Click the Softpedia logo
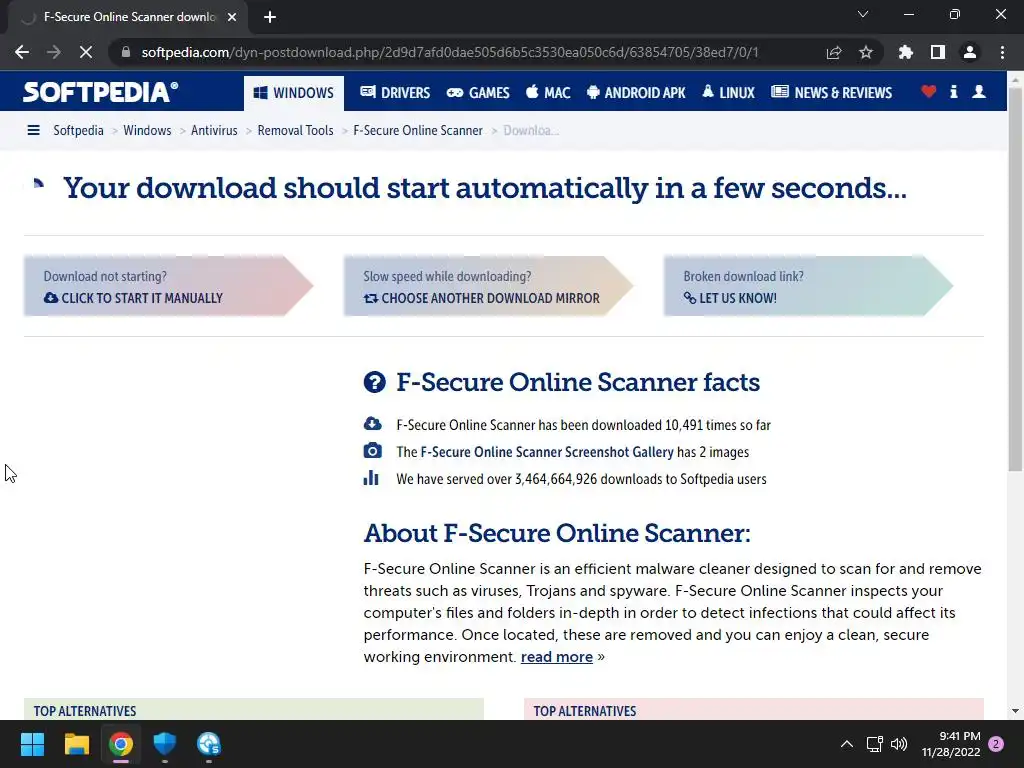Screen dimensions: 1024x768 click(101, 92)
